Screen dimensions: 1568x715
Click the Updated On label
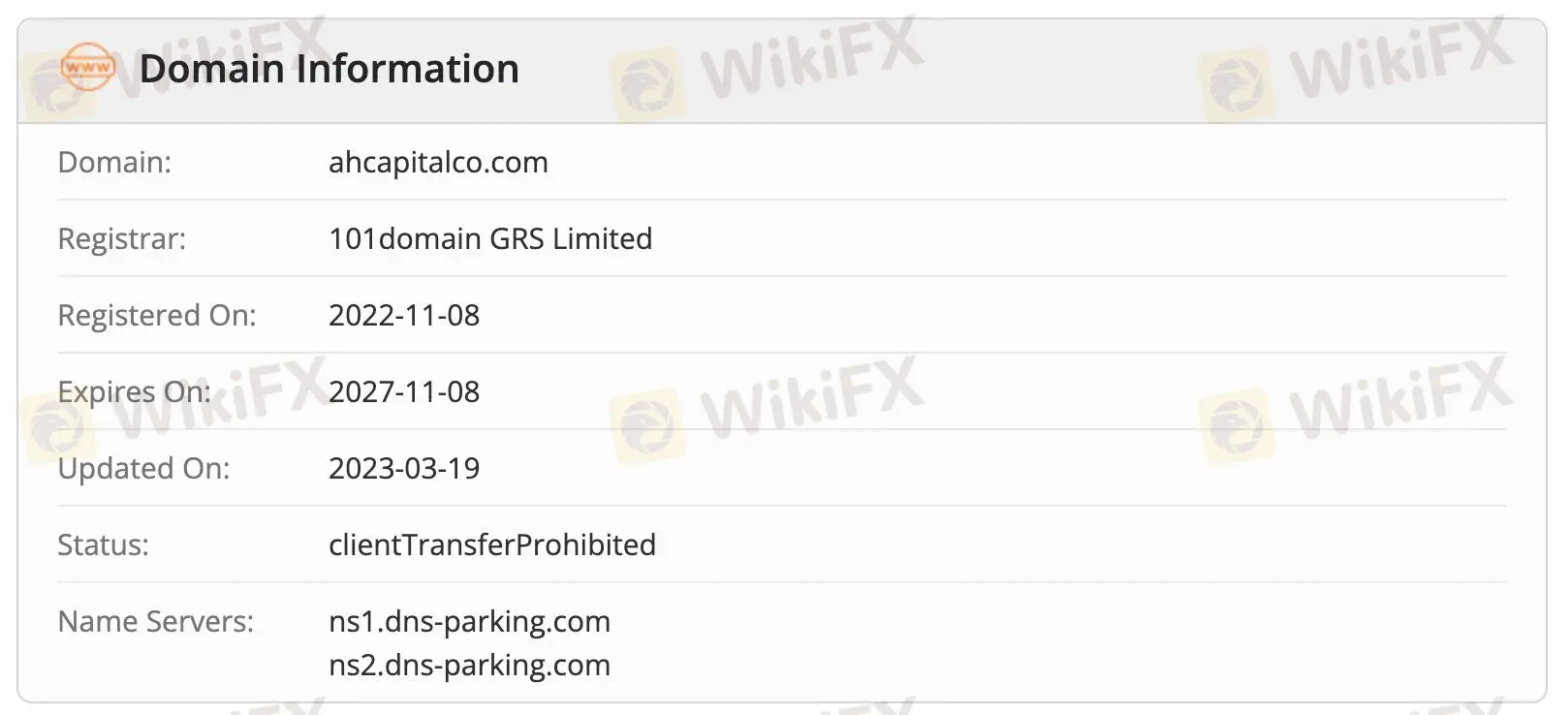143,468
